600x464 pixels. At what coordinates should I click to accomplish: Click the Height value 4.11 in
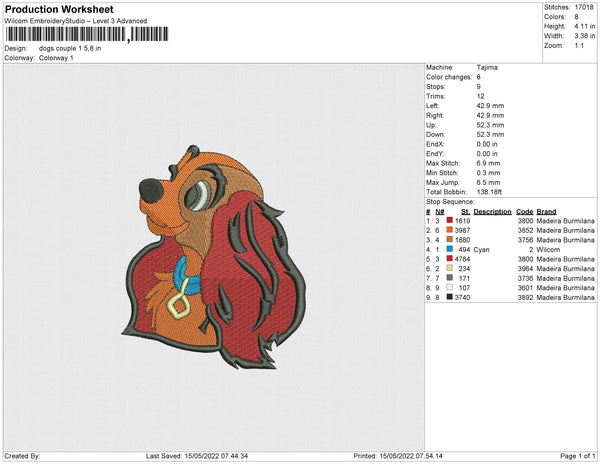(584, 26)
